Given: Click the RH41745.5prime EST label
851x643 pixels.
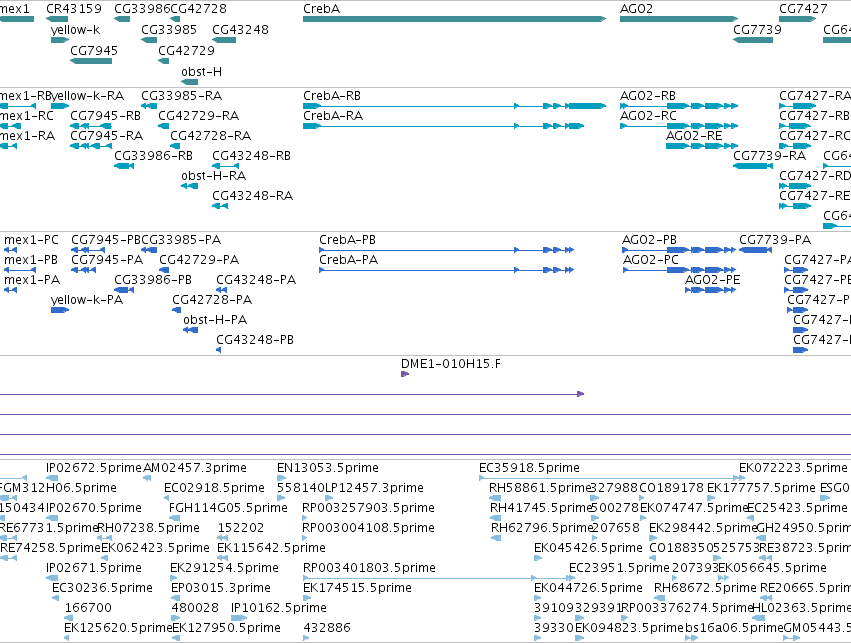Looking at the screenshot, I should point(540,508).
